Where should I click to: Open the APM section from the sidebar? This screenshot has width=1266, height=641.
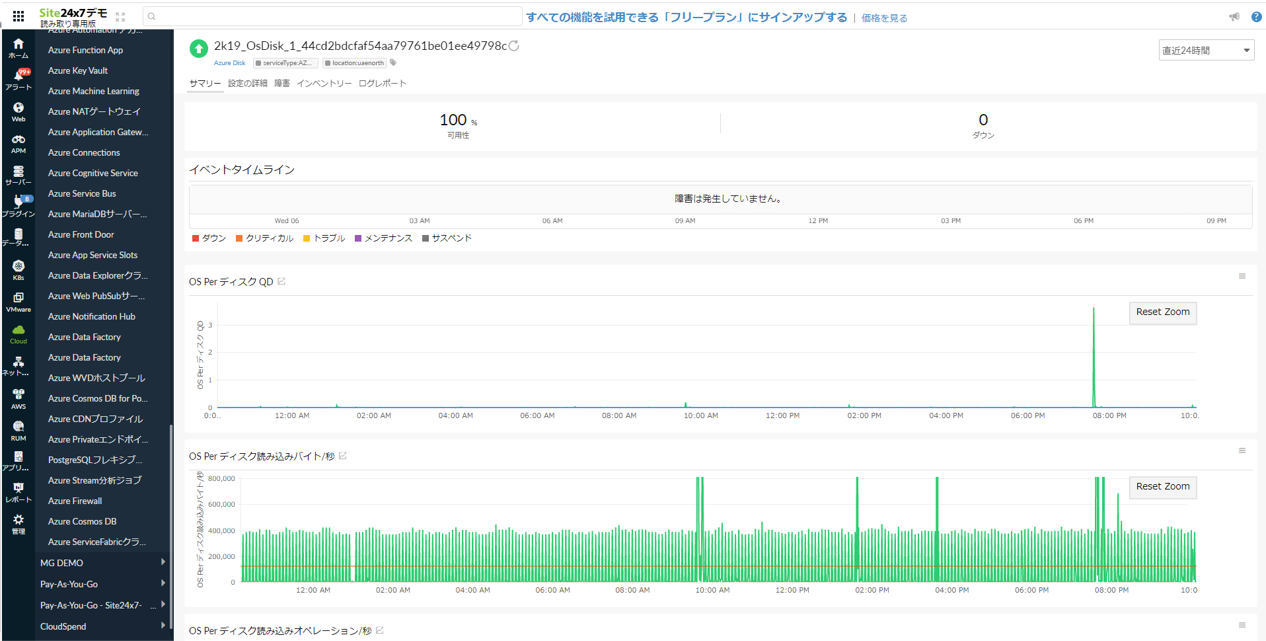pyautogui.click(x=17, y=143)
